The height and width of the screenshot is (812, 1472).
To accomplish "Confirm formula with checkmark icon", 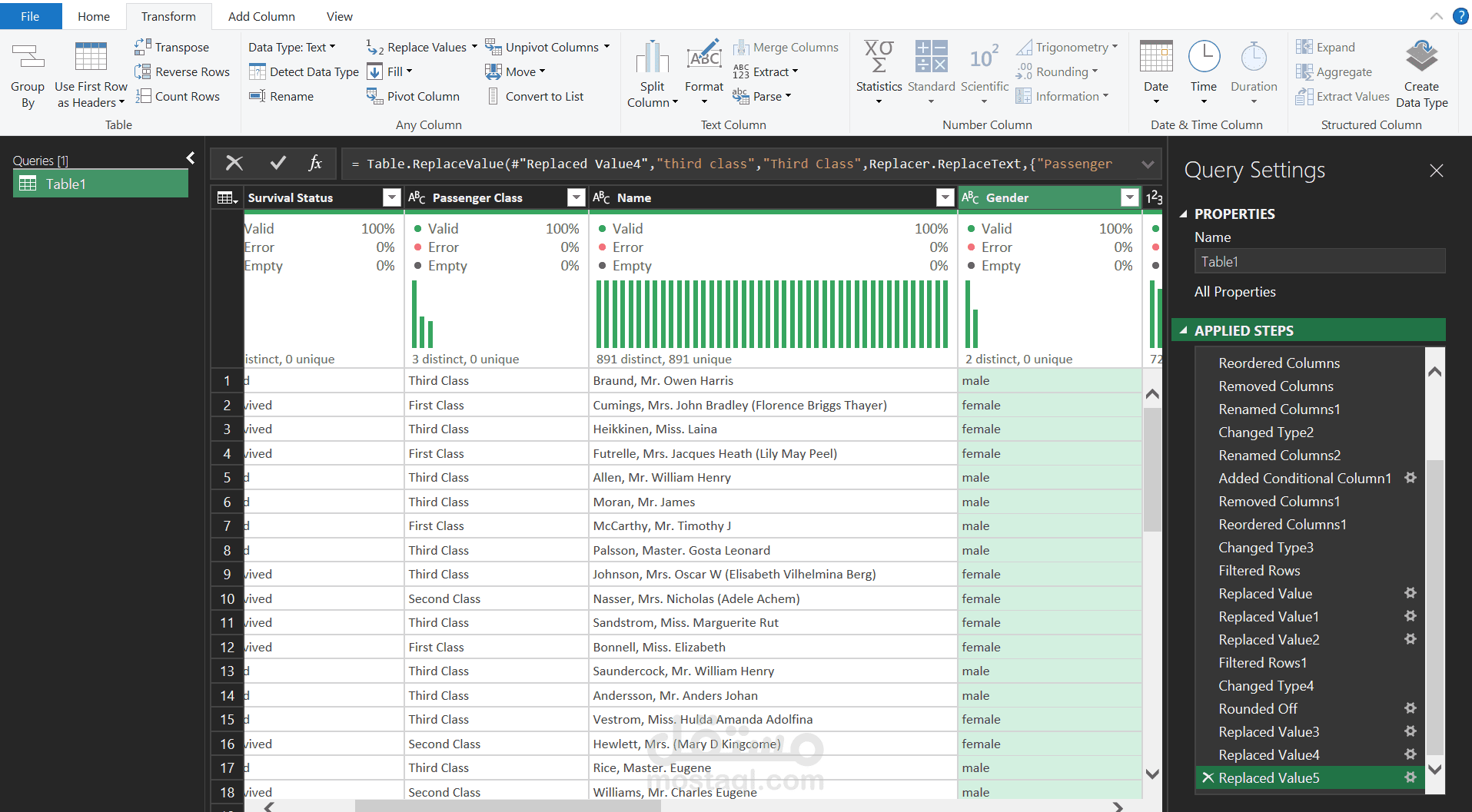I will [278, 163].
